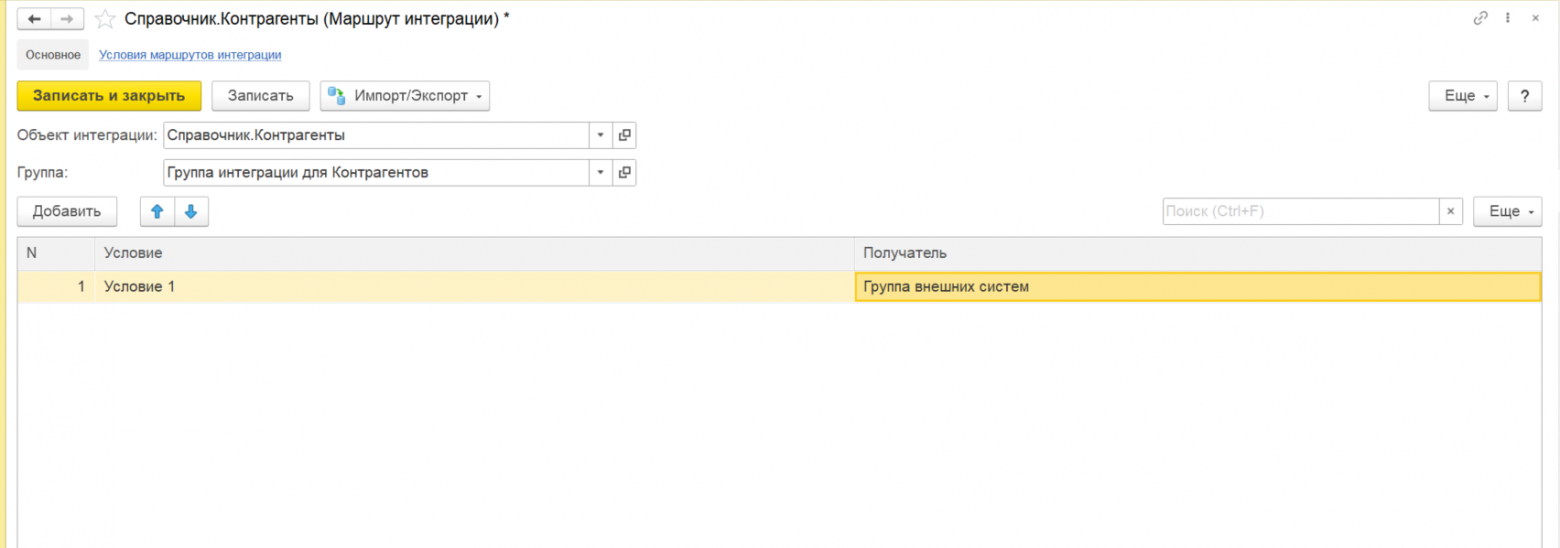Expand the Группа dropdown arrow
1560x548 pixels.
(601, 173)
